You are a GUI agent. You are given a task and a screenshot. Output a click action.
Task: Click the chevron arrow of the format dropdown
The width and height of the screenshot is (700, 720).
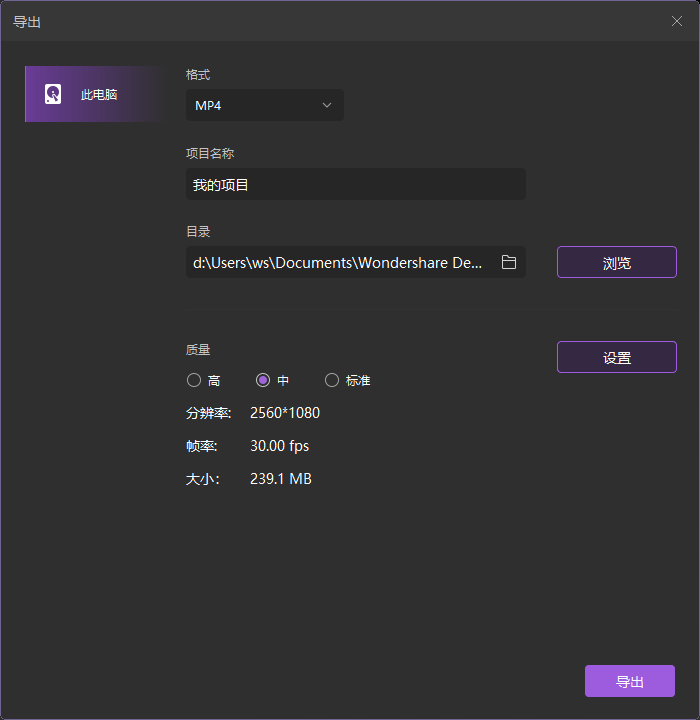(x=327, y=105)
